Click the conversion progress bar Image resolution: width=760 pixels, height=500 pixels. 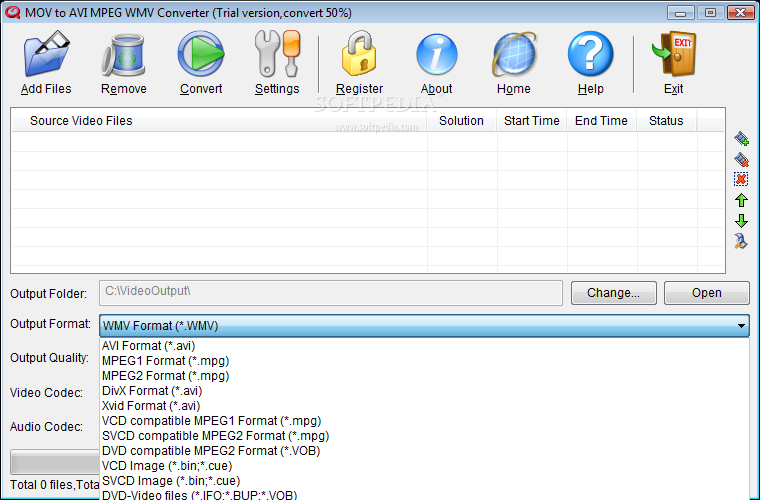(x=55, y=462)
